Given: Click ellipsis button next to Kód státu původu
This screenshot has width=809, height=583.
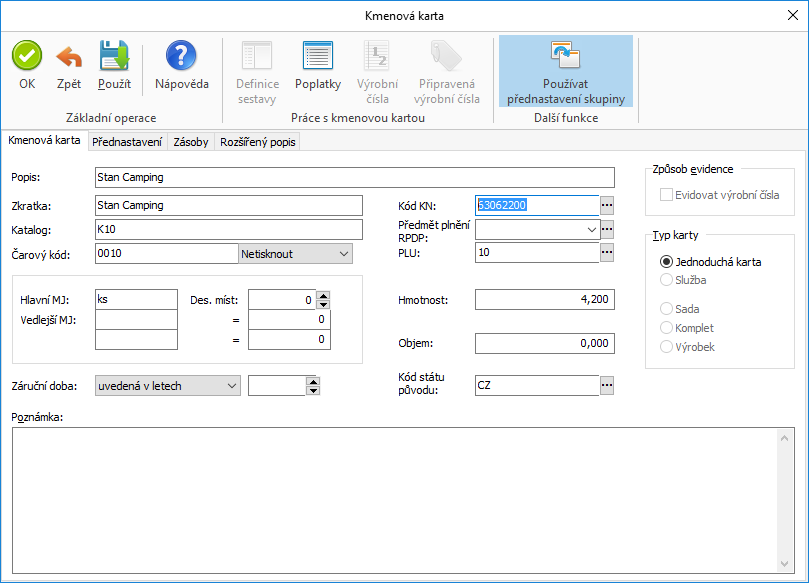Looking at the screenshot, I should [x=606, y=385].
